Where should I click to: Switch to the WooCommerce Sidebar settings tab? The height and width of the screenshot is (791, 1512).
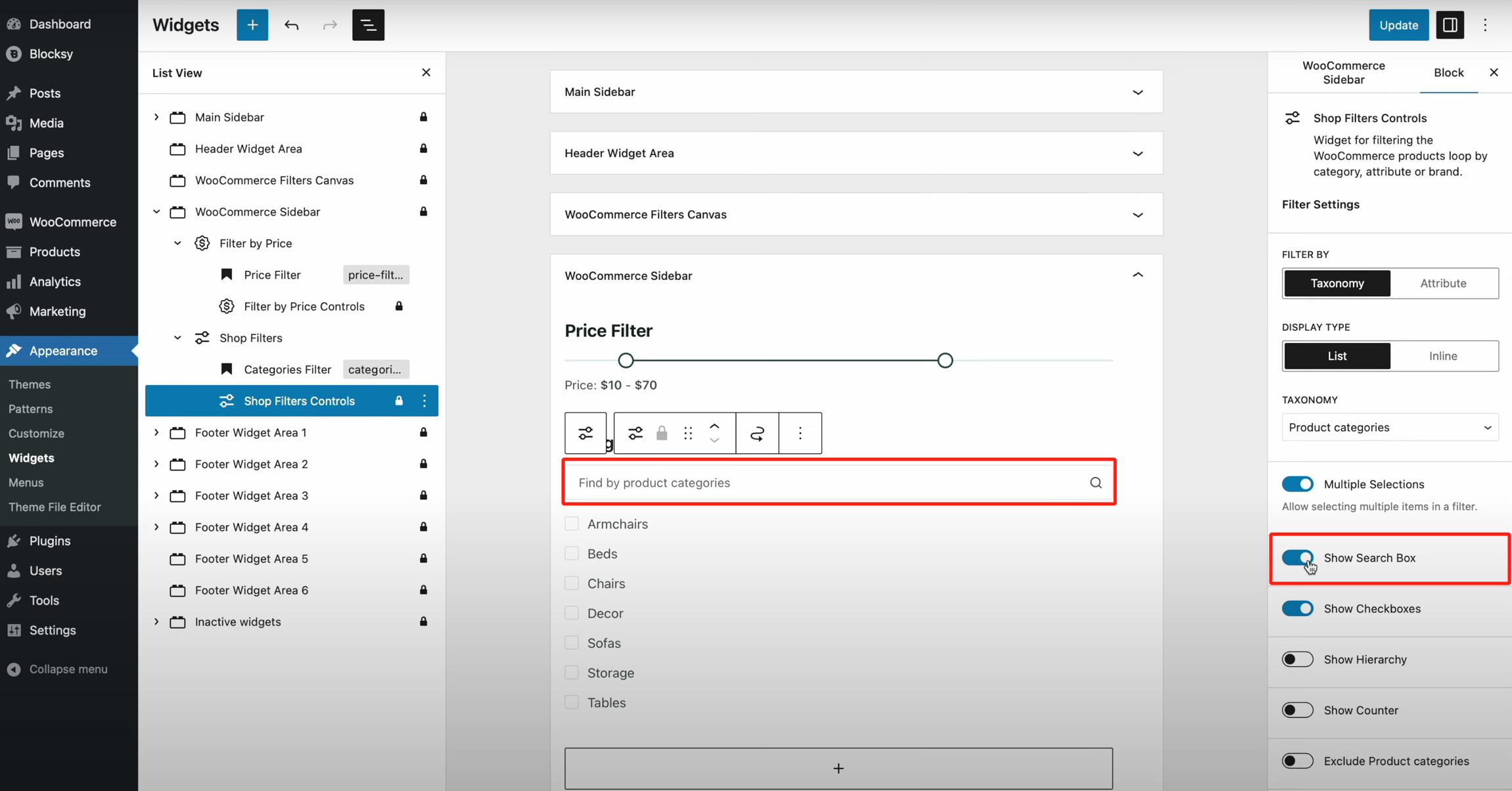click(1343, 72)
